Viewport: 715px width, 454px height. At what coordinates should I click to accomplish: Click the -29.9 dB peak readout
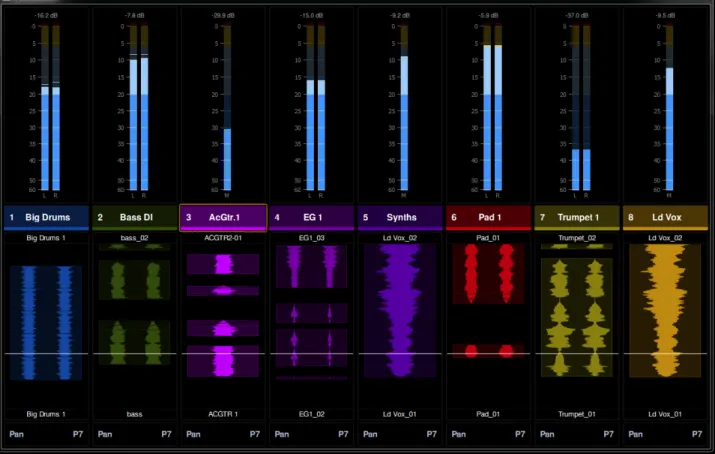tap(223, 15)
